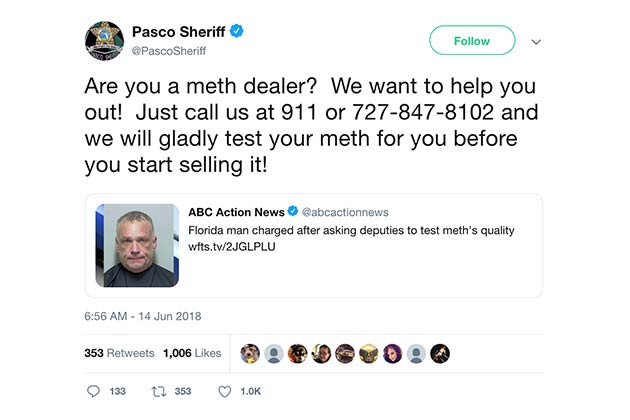Click the Pasco Sheriff display name
This screenshot has width=630, height=420.
(178, 32)
